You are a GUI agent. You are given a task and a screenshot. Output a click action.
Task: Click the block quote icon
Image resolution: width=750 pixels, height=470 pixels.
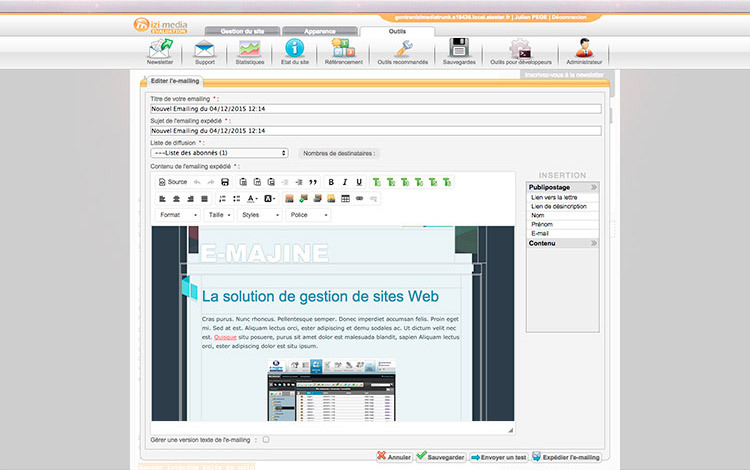[312, 182]
